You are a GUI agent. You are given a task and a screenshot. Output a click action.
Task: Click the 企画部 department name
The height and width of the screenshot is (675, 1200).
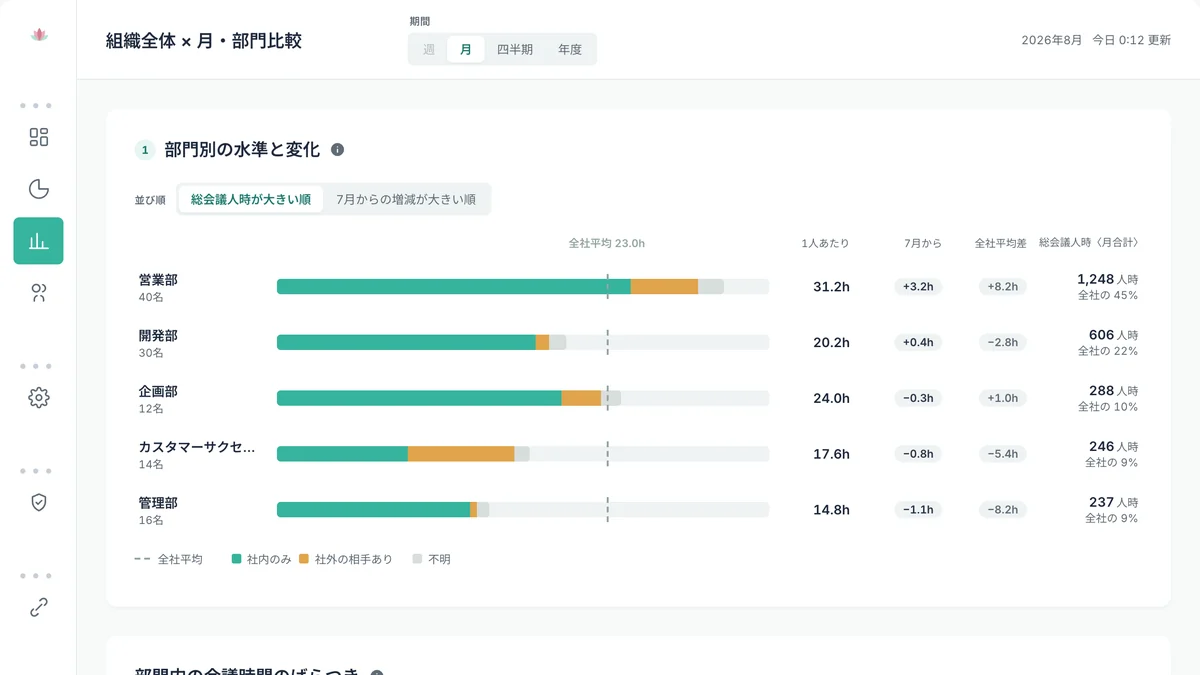158,392
